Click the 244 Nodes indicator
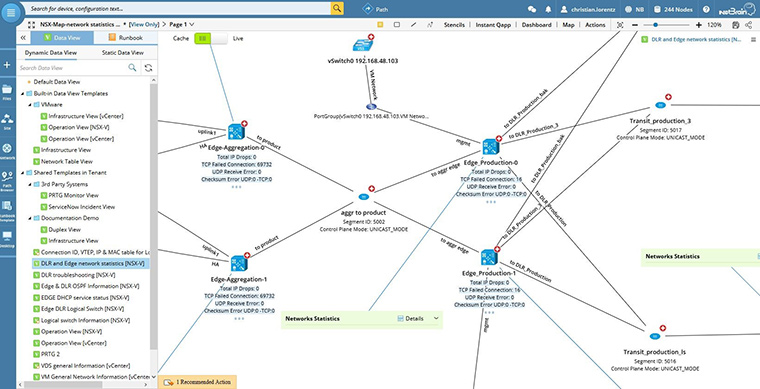This screenshot has width=760, height=389. (674, 9)
